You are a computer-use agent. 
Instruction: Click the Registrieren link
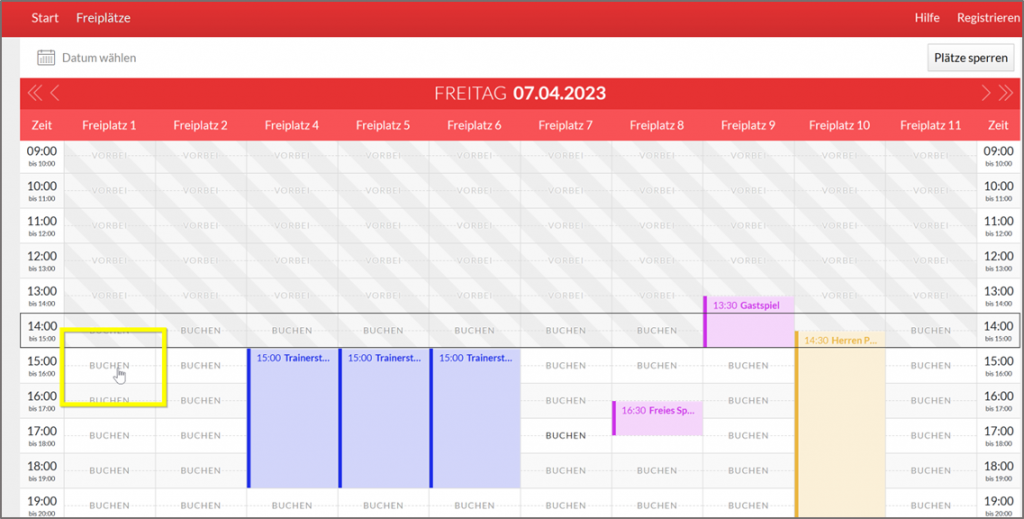(x=987, y=18)
